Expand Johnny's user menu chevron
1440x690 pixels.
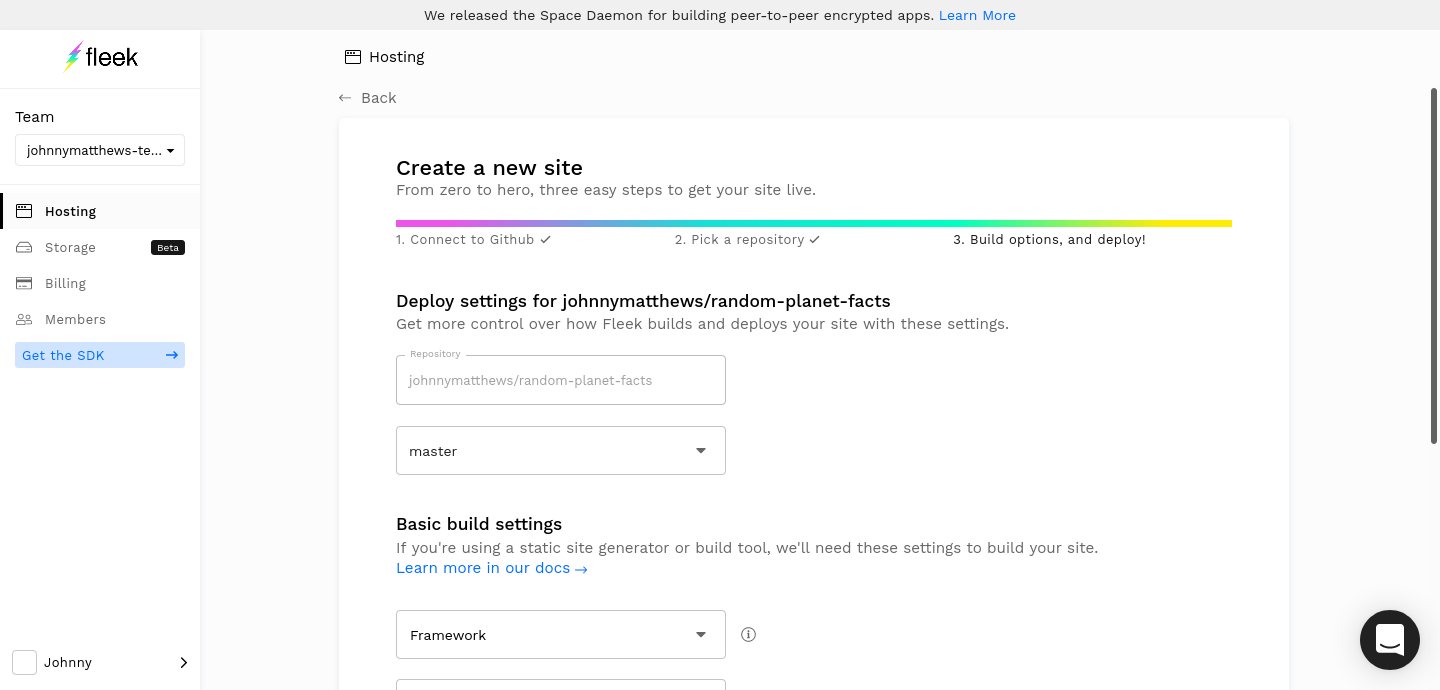[x=183, y=662]
